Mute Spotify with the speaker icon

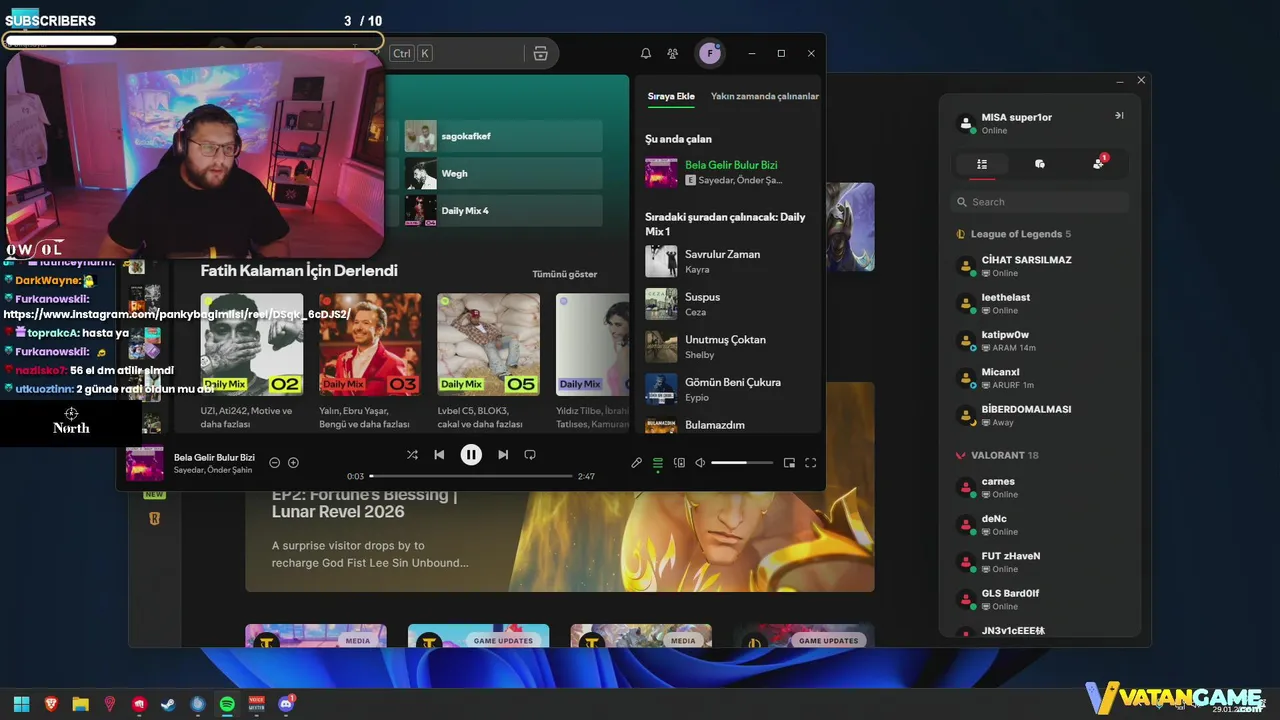click(700, 463)
